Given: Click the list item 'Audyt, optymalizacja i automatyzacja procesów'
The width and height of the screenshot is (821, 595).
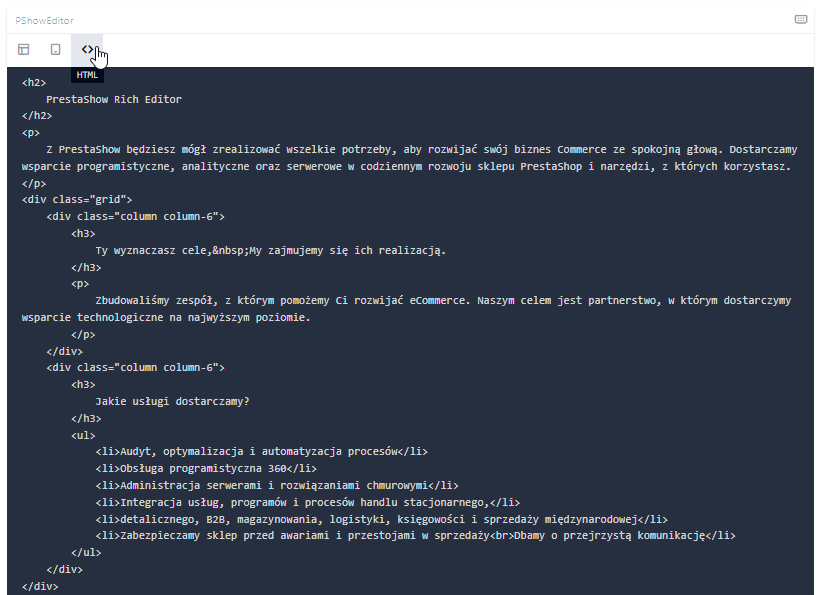Looking at the screenshot, I should (261, 451).
